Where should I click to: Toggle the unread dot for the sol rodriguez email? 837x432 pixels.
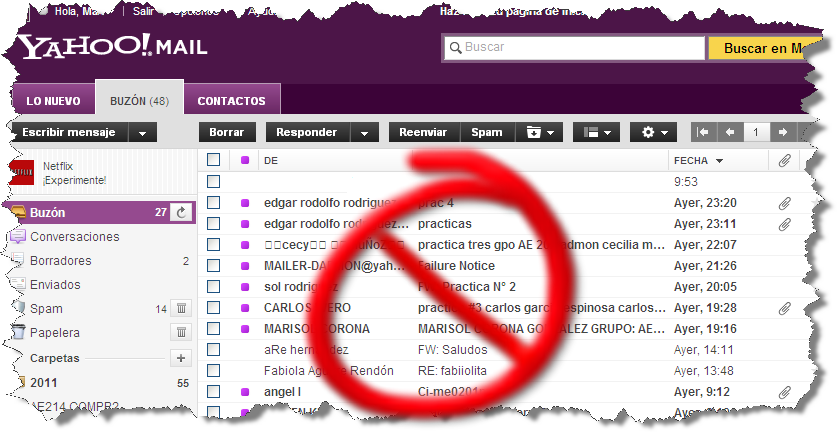click(245, 287)
